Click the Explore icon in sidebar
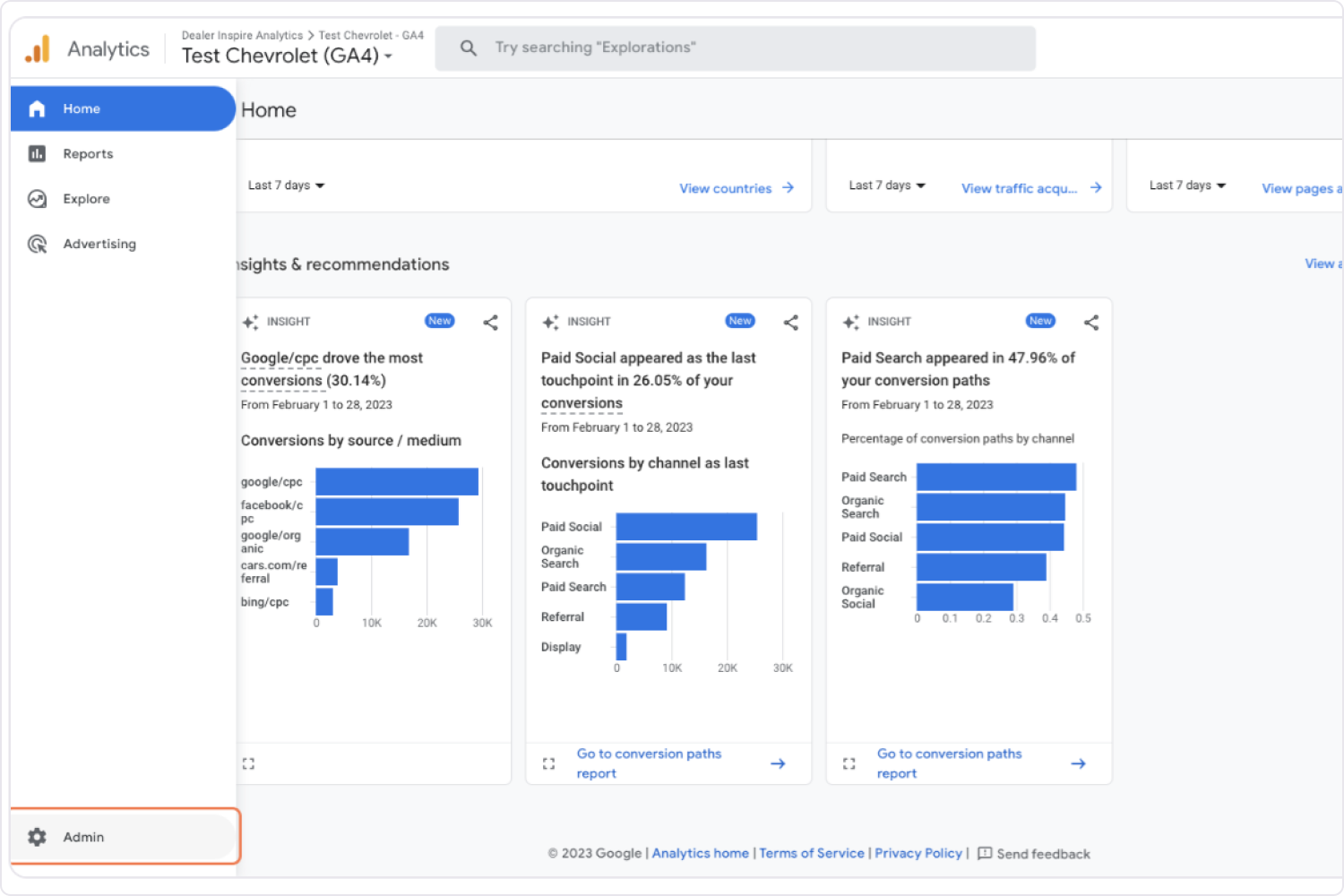The image size is (1344, 896). point(37,199)
